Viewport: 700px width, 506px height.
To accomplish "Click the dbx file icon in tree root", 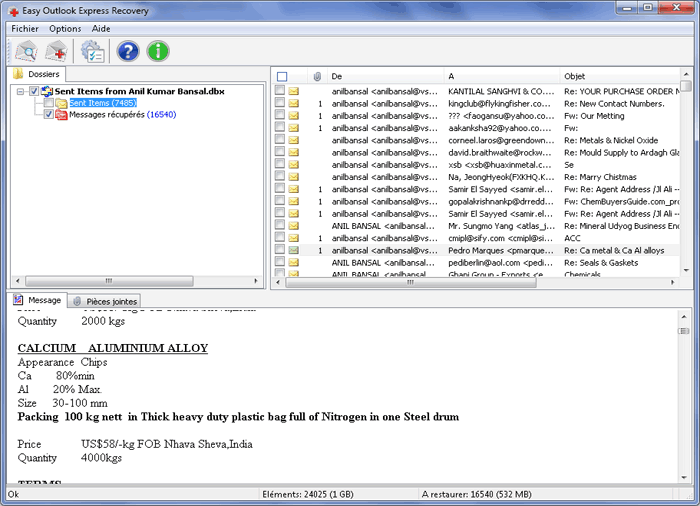I will 47,91.
